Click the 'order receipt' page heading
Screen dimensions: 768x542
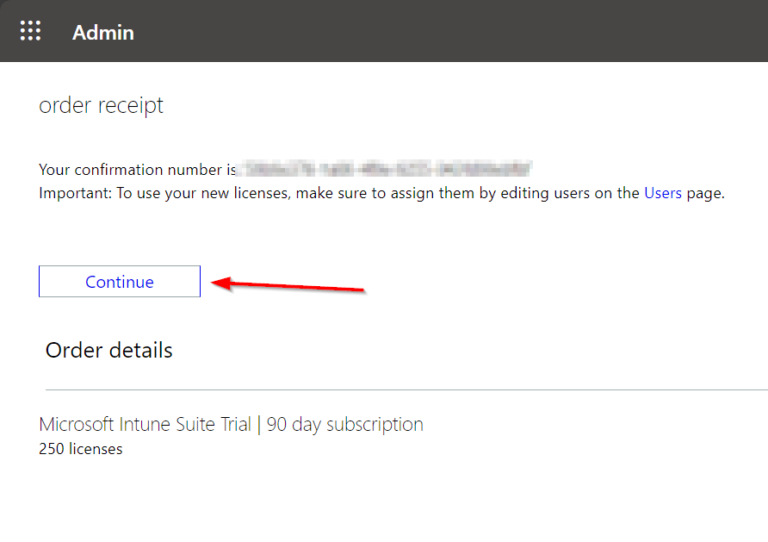[101, 105]
